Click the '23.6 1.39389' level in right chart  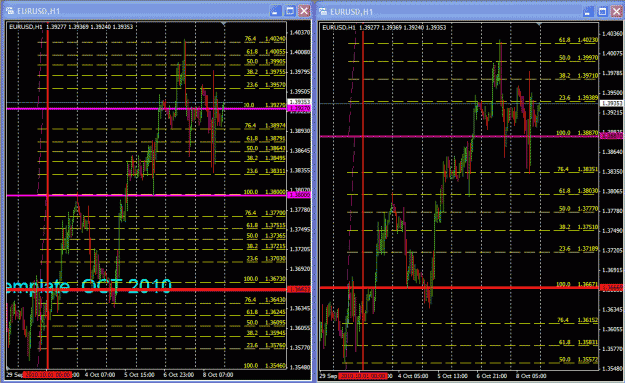tap(578, 98)
